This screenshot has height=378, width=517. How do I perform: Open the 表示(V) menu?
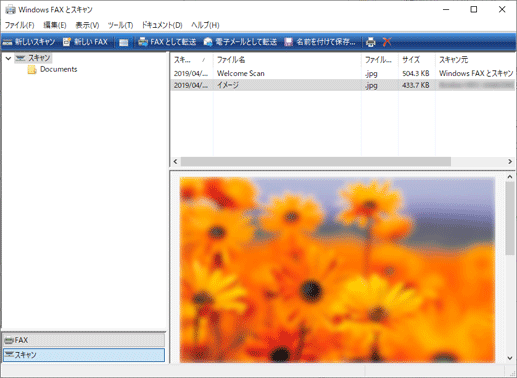coord(87,25)
